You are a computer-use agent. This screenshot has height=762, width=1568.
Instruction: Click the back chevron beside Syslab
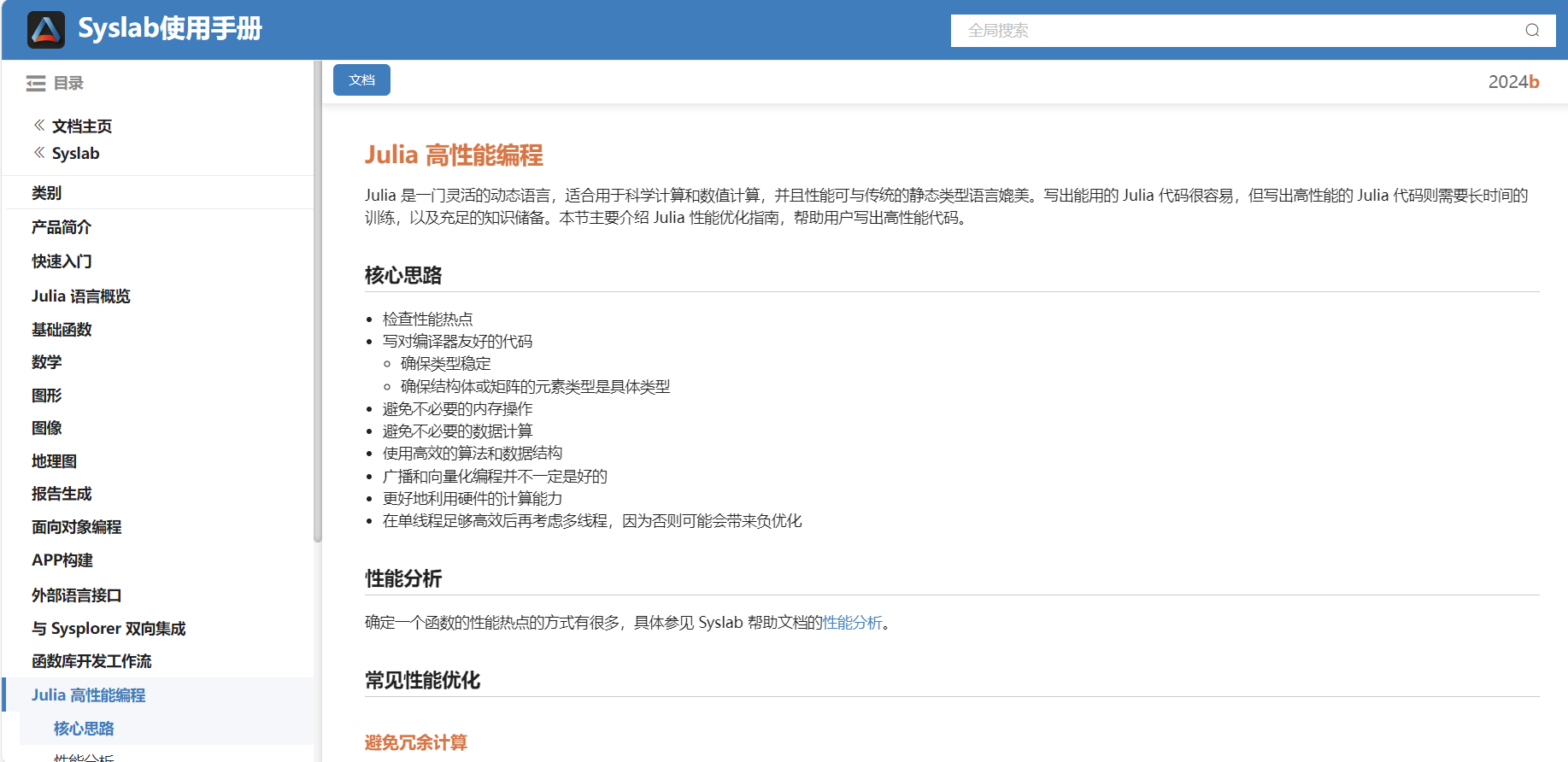coord(39,153)
